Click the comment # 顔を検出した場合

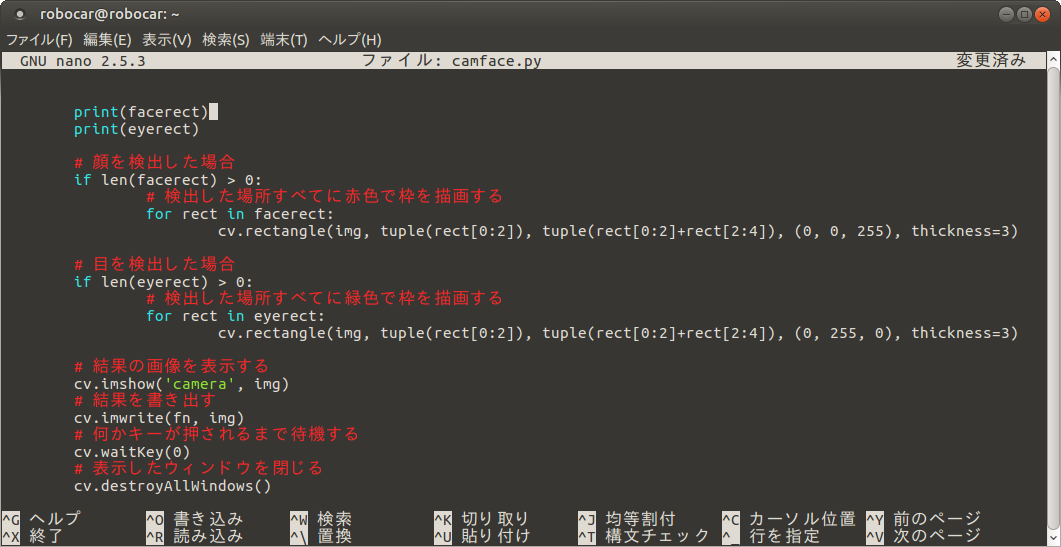click(x=154, y=162)
